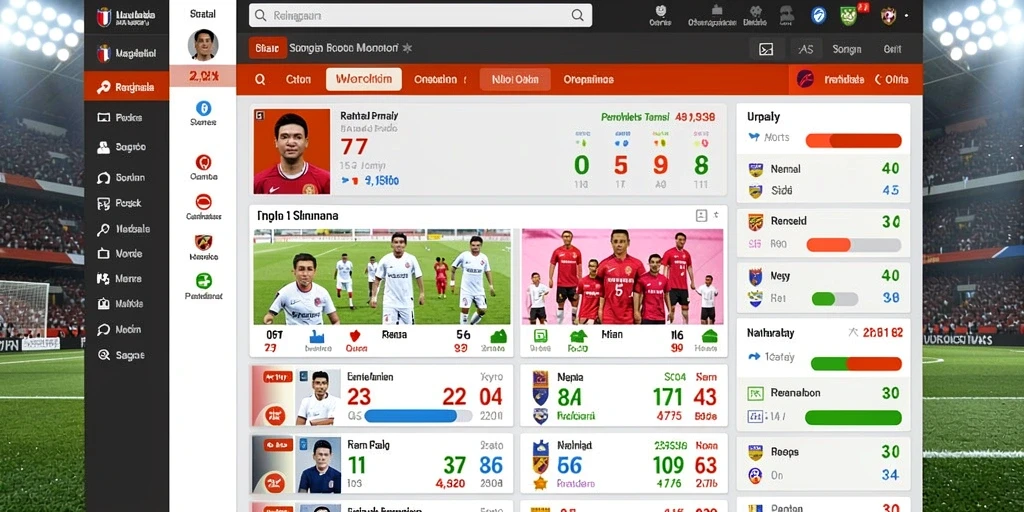
Task: Click the red heart icon under the left thumbnail
Action: (355, 336)
